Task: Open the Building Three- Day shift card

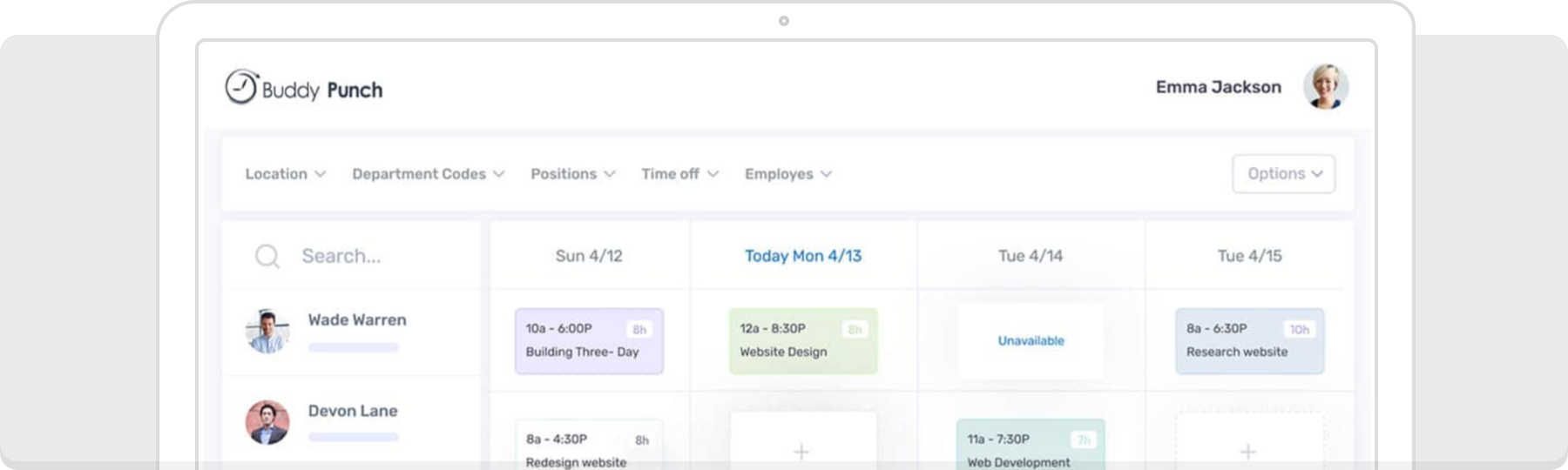Action: (x=589, y=341)
